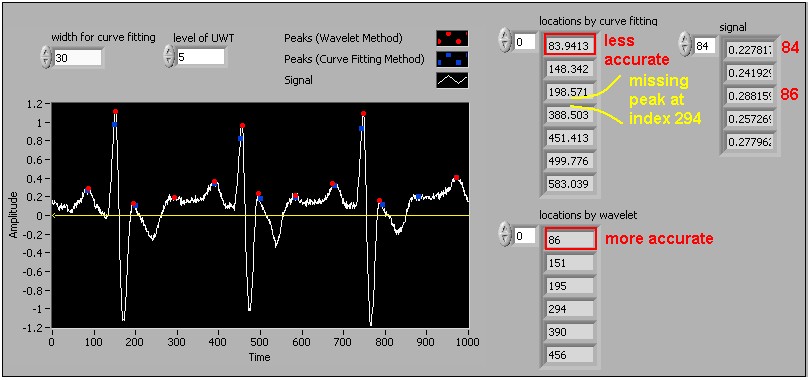
Task: Select the wavelet location value 390
Action: coord(570,332)
